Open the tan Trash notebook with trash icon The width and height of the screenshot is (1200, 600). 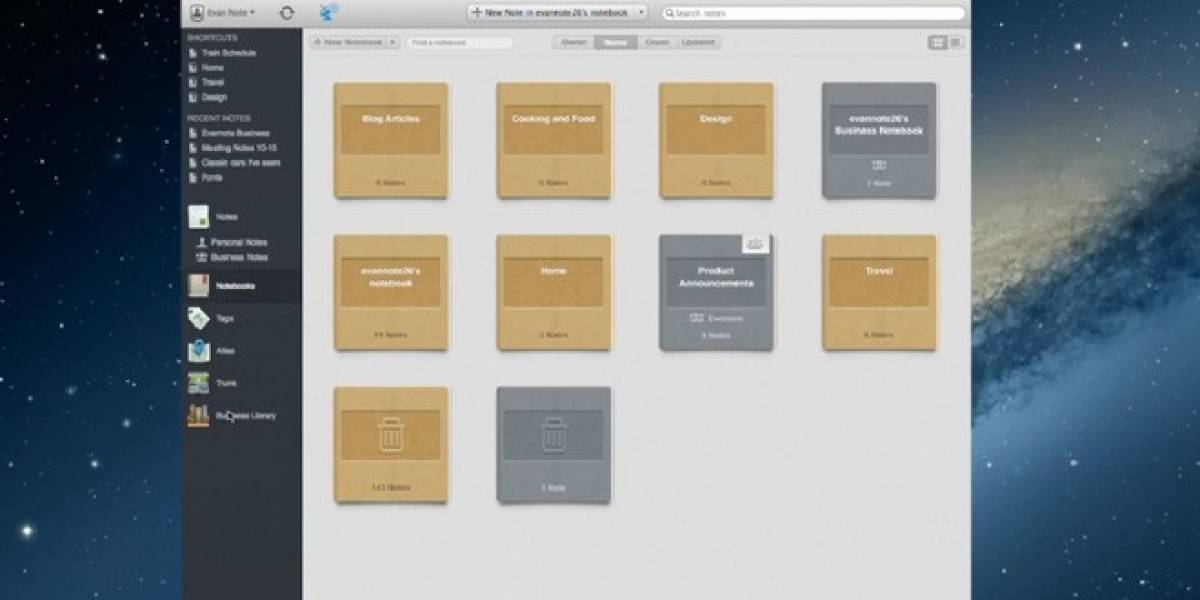coord(391,444)
